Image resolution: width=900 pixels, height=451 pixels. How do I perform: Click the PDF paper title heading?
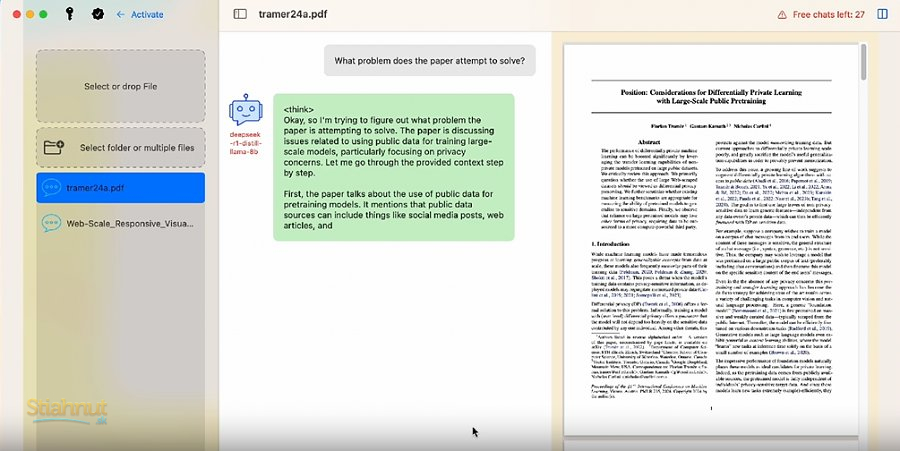coord(711,96)
